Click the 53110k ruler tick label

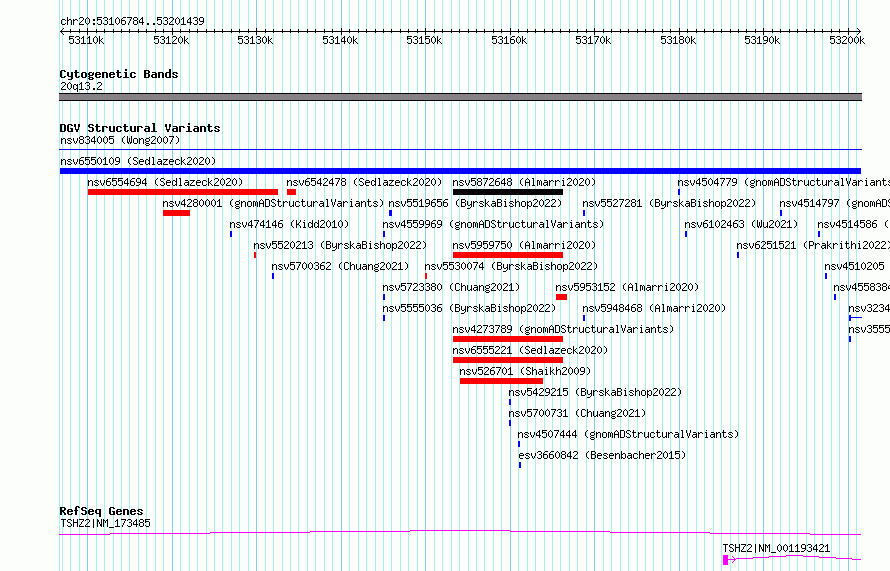click(x=86, y=40)
